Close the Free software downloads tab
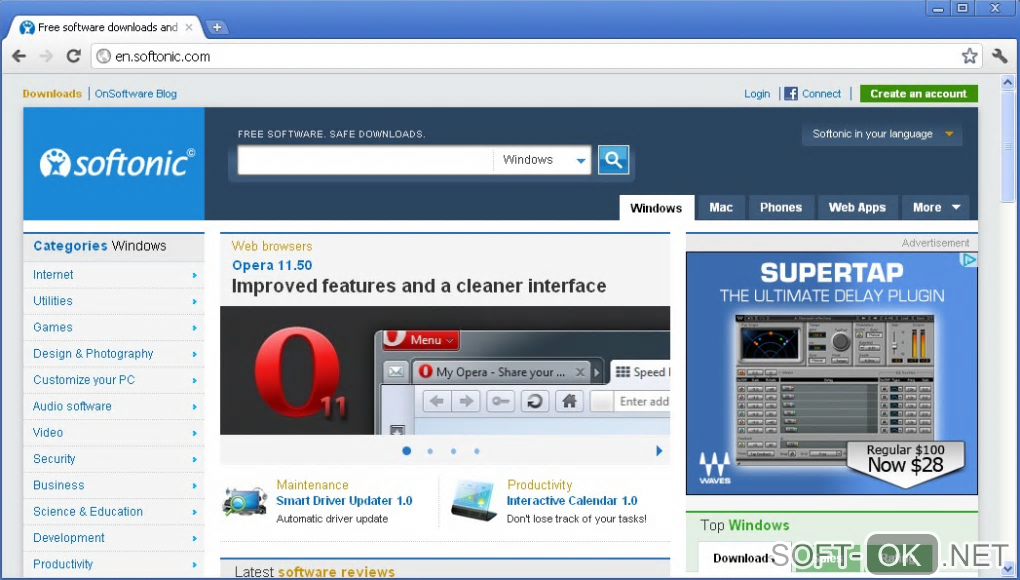 pos(189,27)
